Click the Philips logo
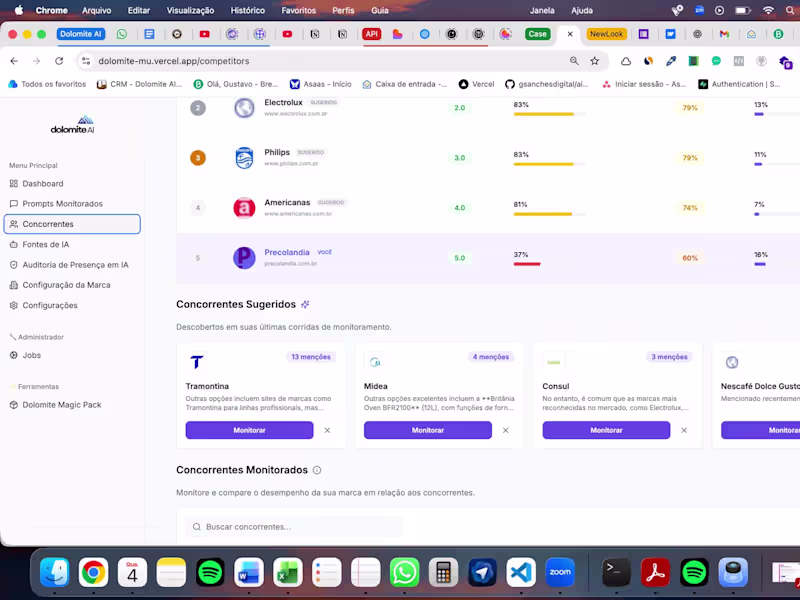 244,158
